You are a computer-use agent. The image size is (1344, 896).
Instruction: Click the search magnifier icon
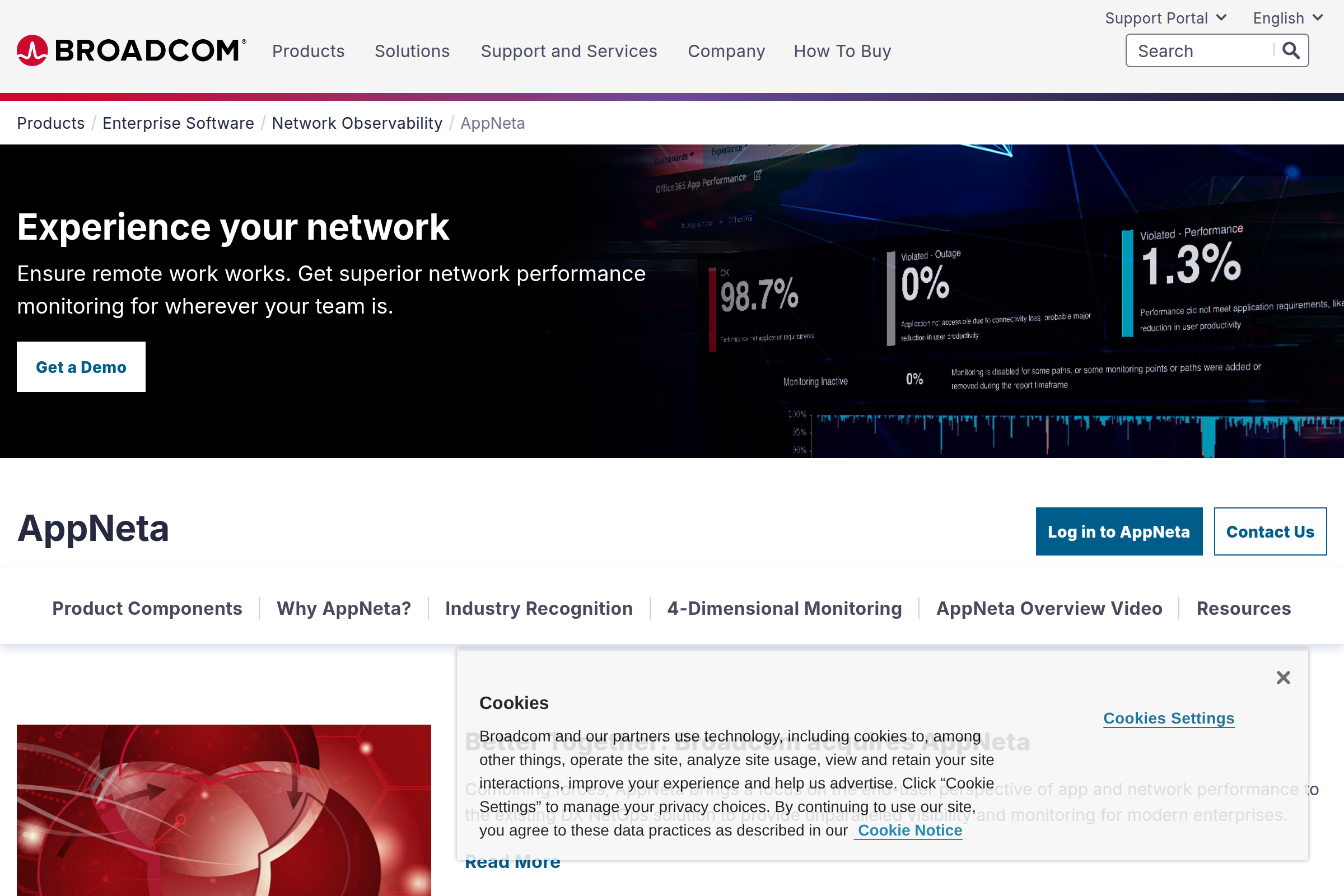click(1290, 51)
